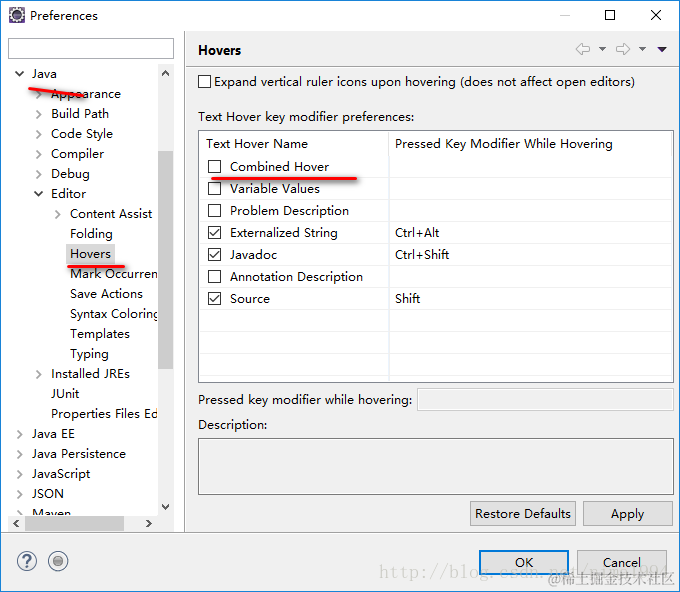Collapse the Java tree node

20,74
